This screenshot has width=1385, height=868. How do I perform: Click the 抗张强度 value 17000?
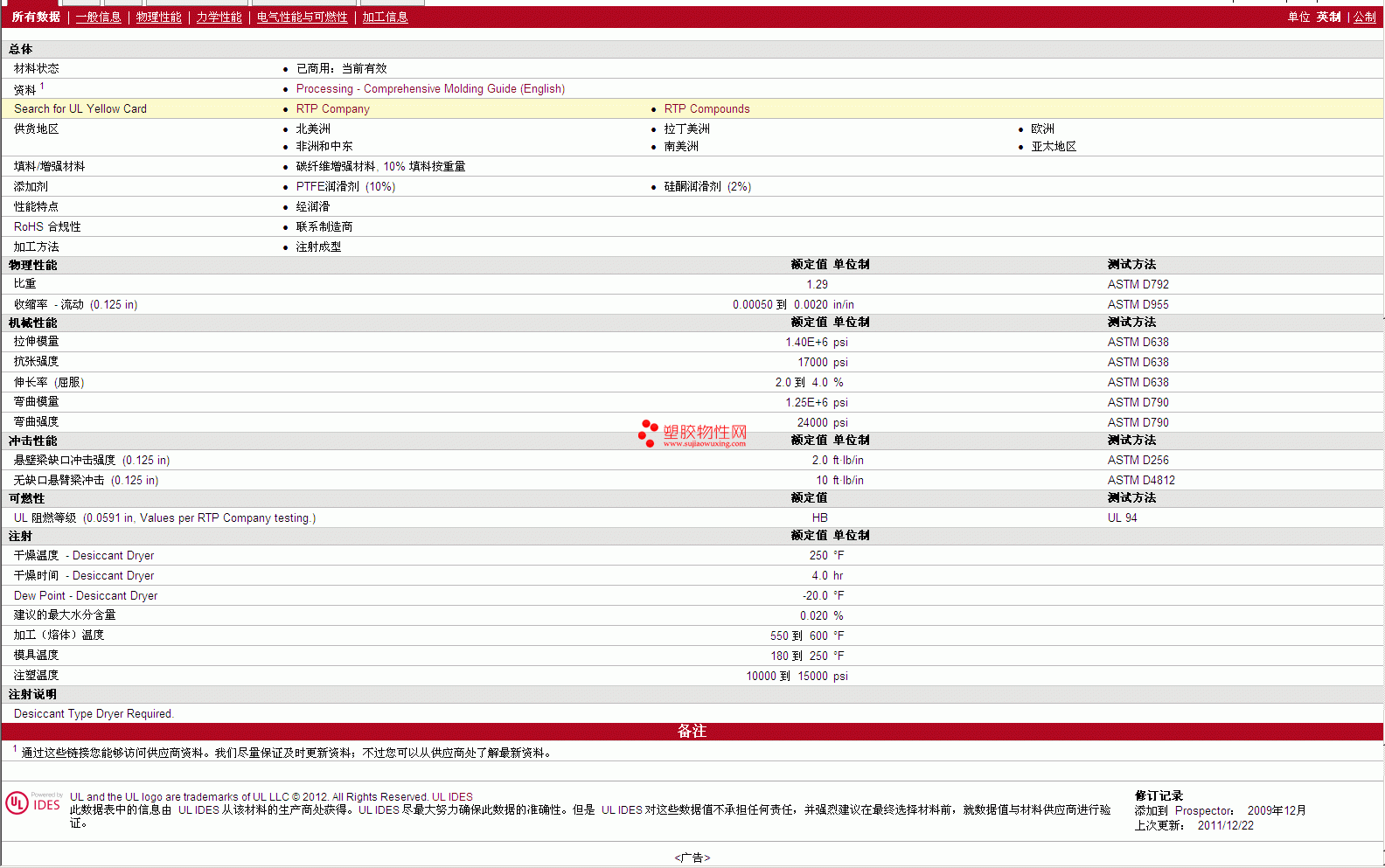[x=812, y=362]
